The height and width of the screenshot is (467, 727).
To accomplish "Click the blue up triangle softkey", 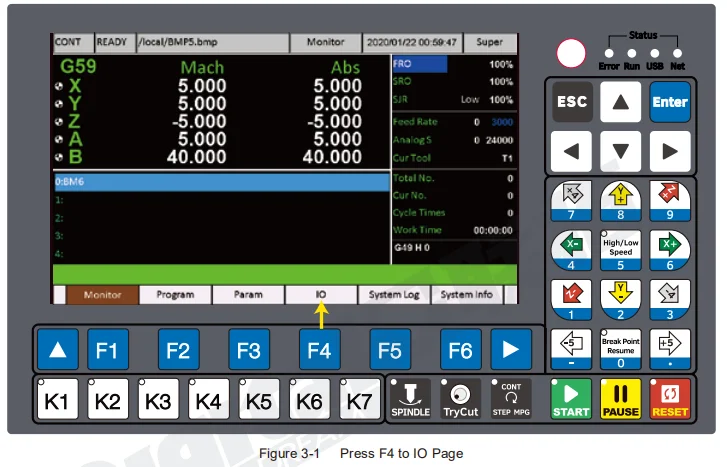I will pyautogui.click(x=57, y=350).
